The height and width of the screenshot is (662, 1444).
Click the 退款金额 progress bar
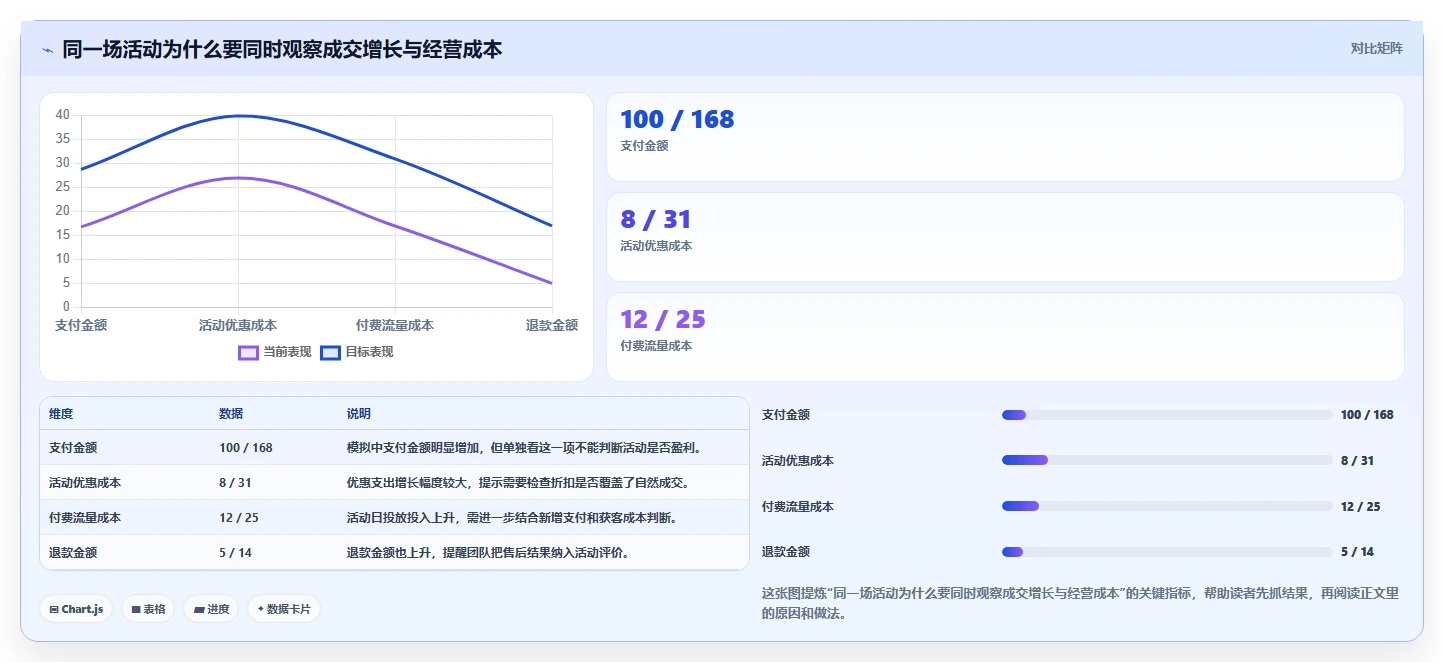tap(1167, 552)
